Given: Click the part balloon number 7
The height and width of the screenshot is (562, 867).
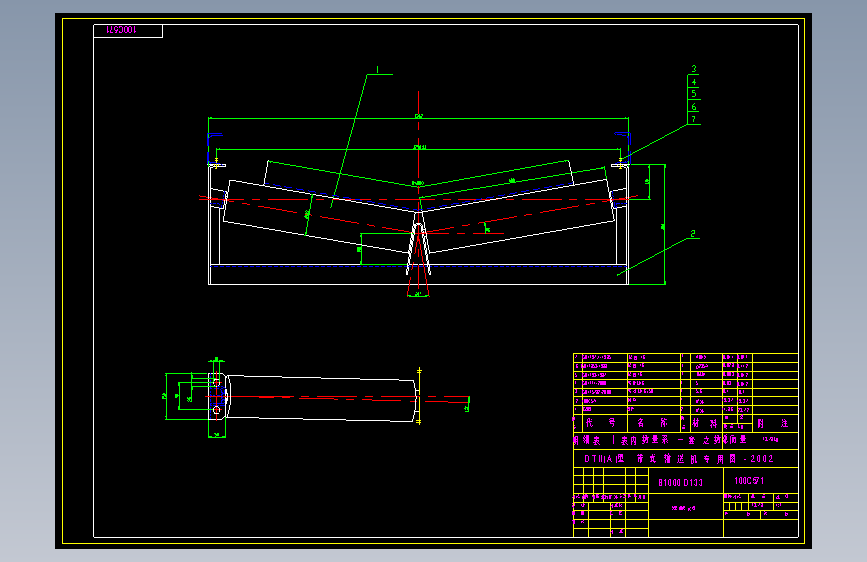Looking at the screenshot, I should coord(694,119).
